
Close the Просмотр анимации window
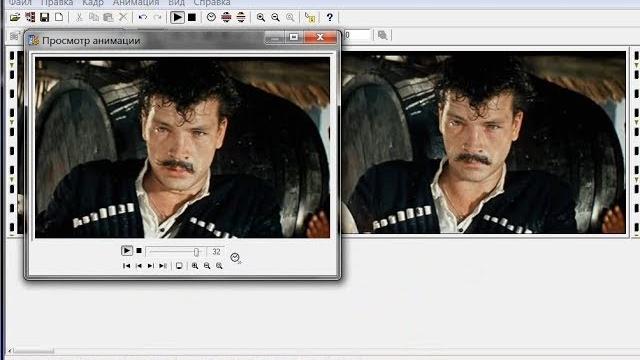(320, 37)
